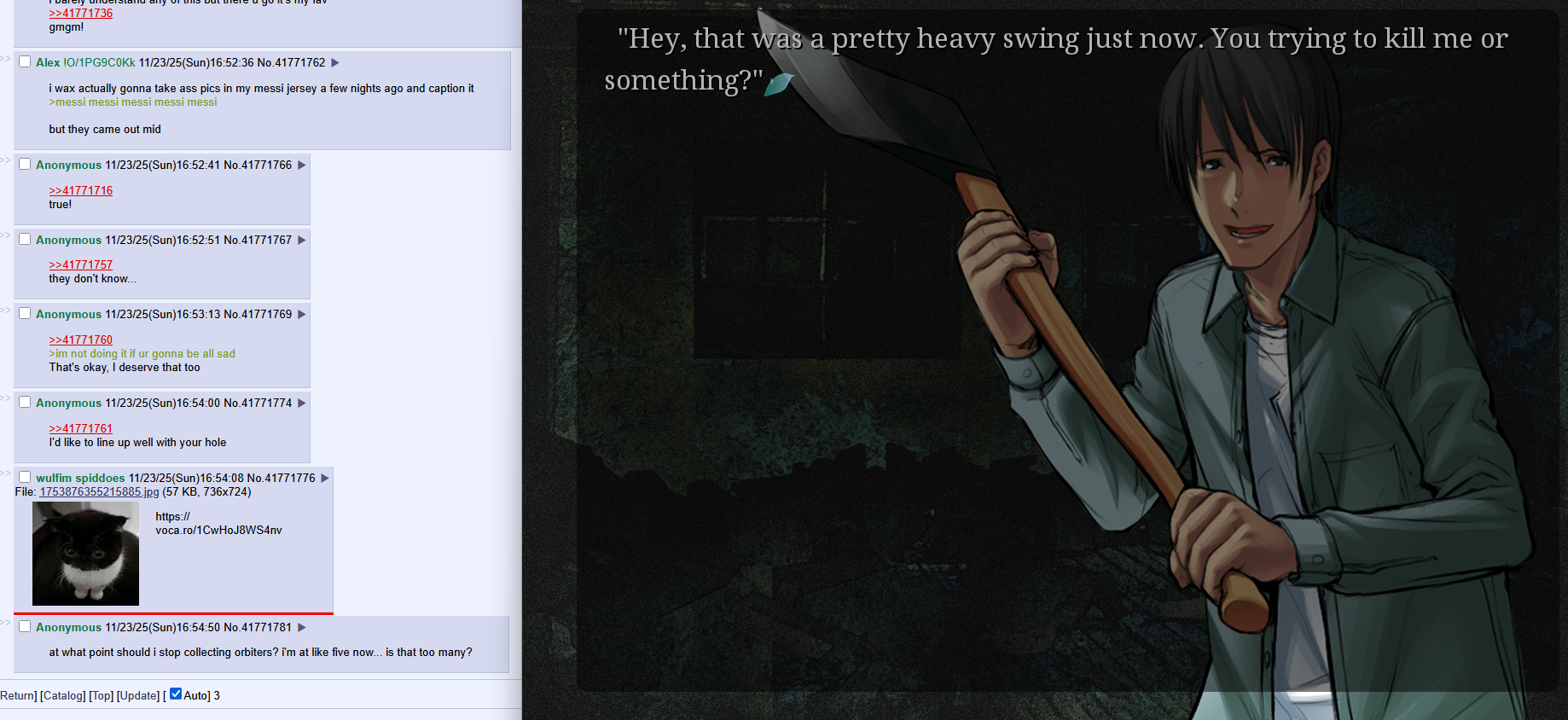Open post menu arrow for No.41771766
Image resolution: width=1568 pixels, height=720 pixels.
point(302,165)
